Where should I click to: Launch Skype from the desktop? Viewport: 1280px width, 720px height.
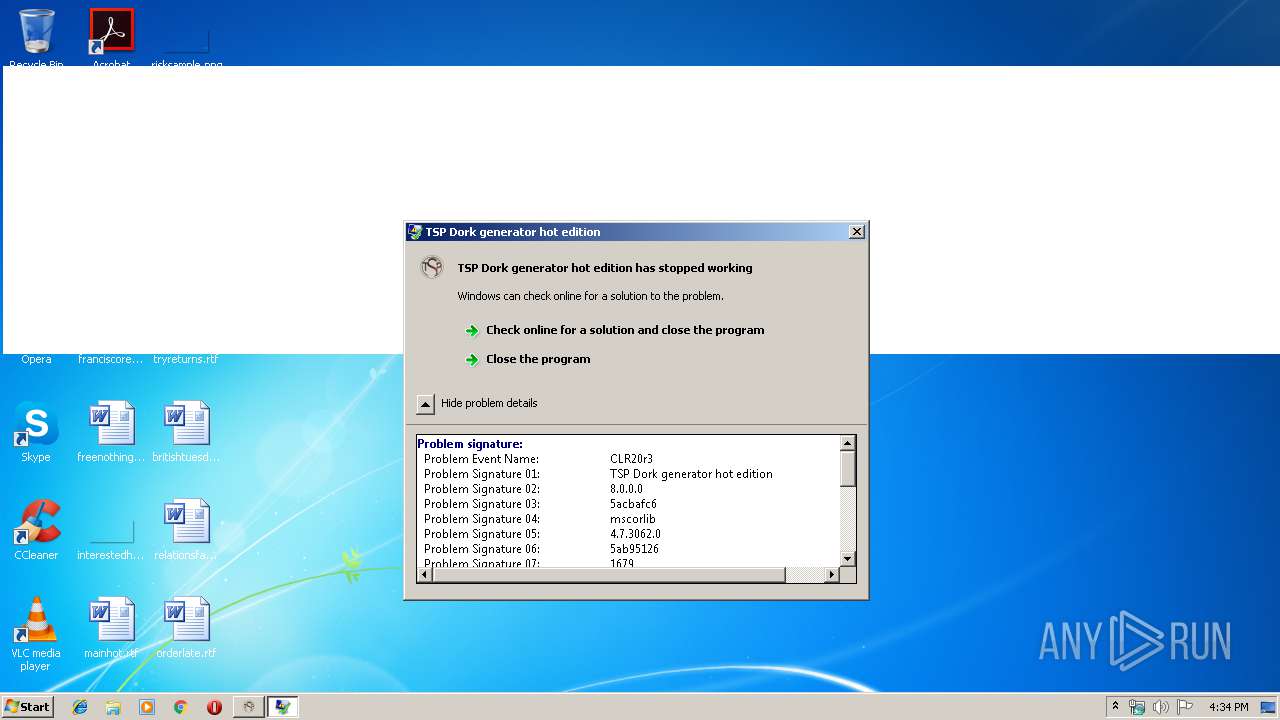click(36, 431)
